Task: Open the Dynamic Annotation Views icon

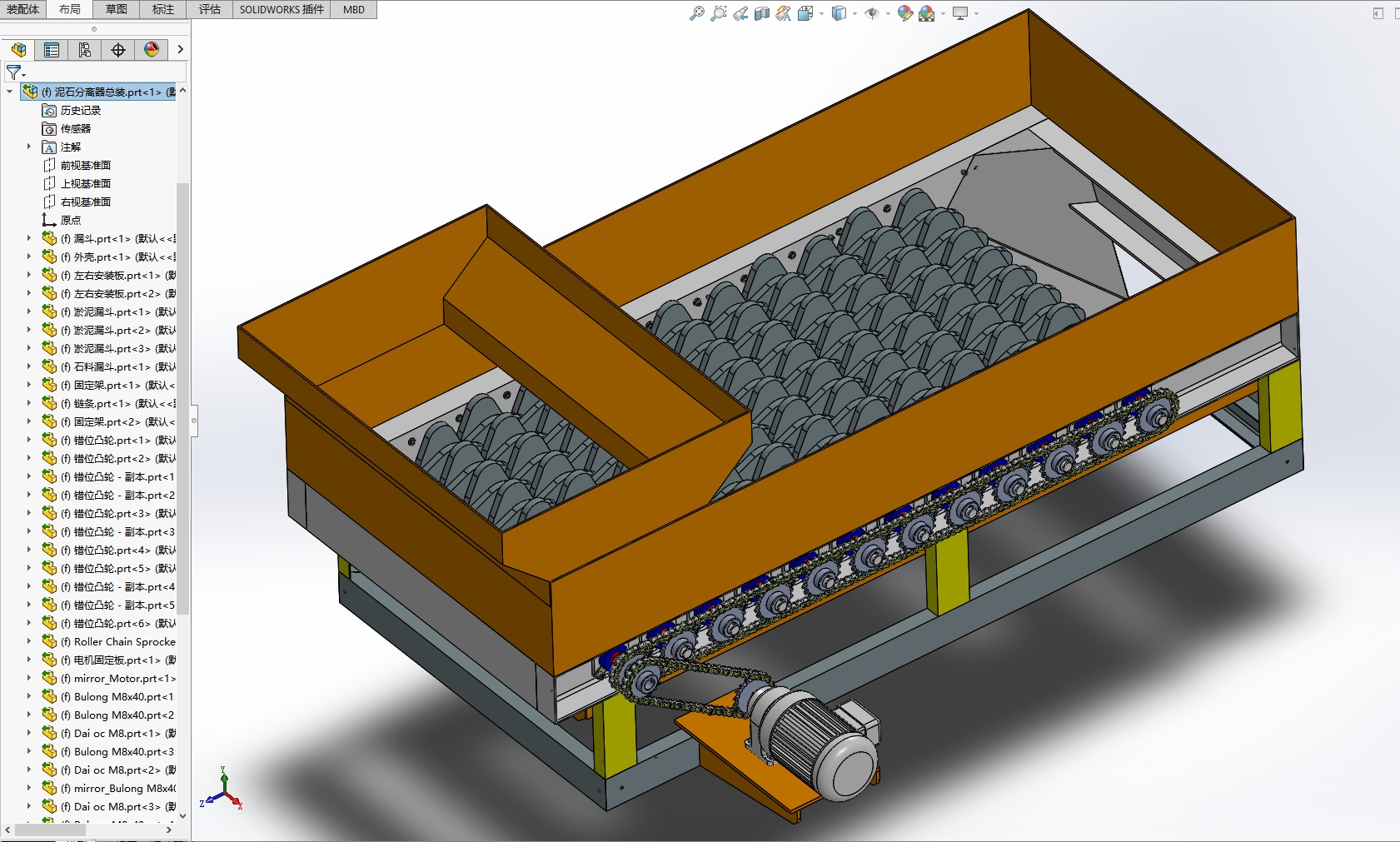Action: 784,13
